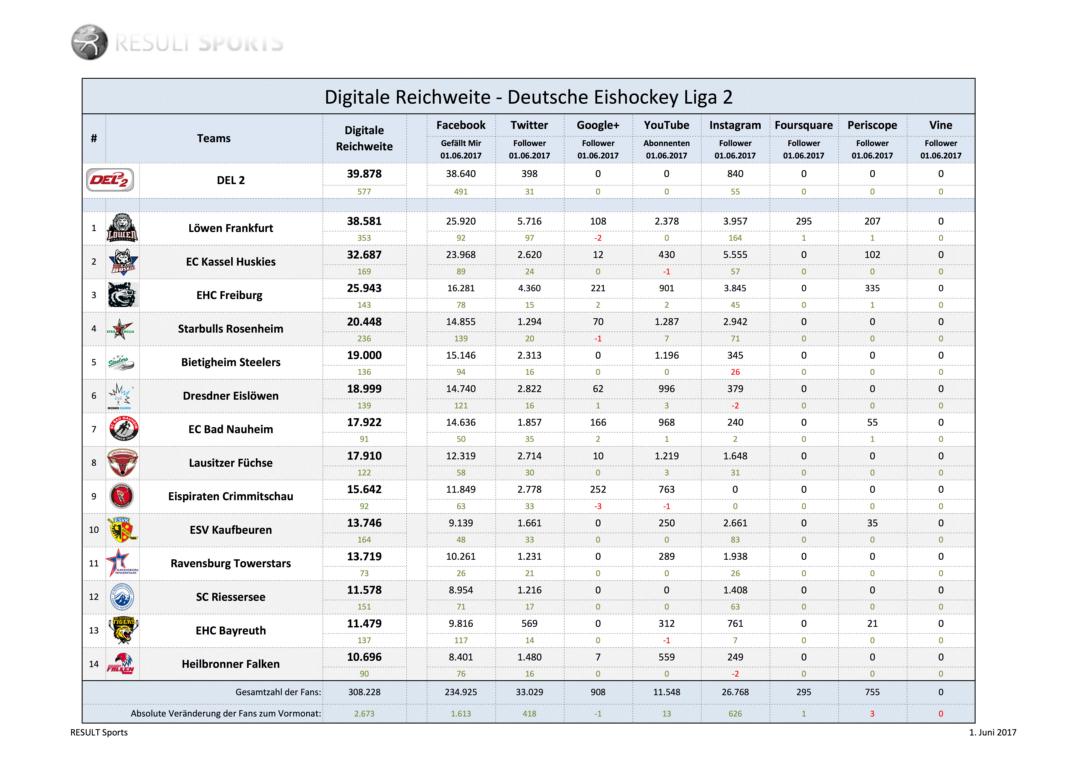1087x768 pixels.
Task: Select the footer date '1. Juni 2017'
Action: (993, 732)
